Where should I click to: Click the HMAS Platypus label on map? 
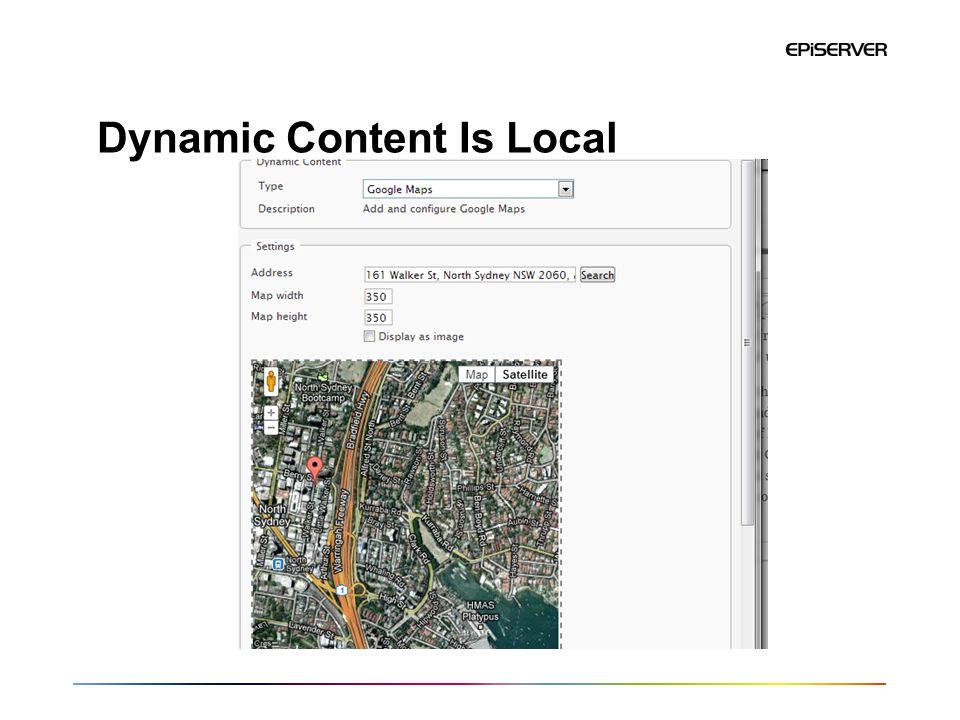(x=481, y=611)
